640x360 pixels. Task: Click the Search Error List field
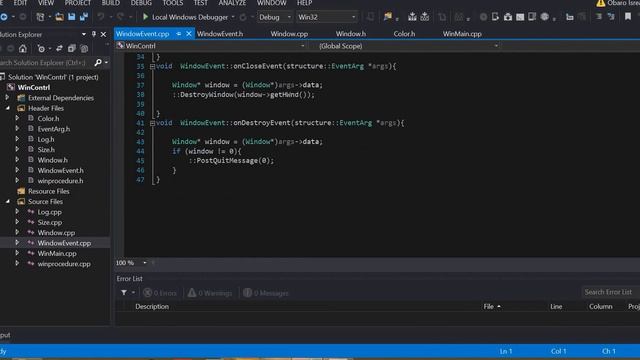click(x=610, y=292)
